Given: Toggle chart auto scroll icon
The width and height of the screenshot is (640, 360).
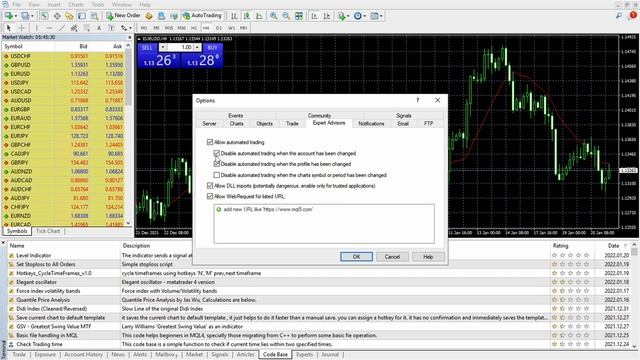Looking at the screenshot, I should coord(314,16).
